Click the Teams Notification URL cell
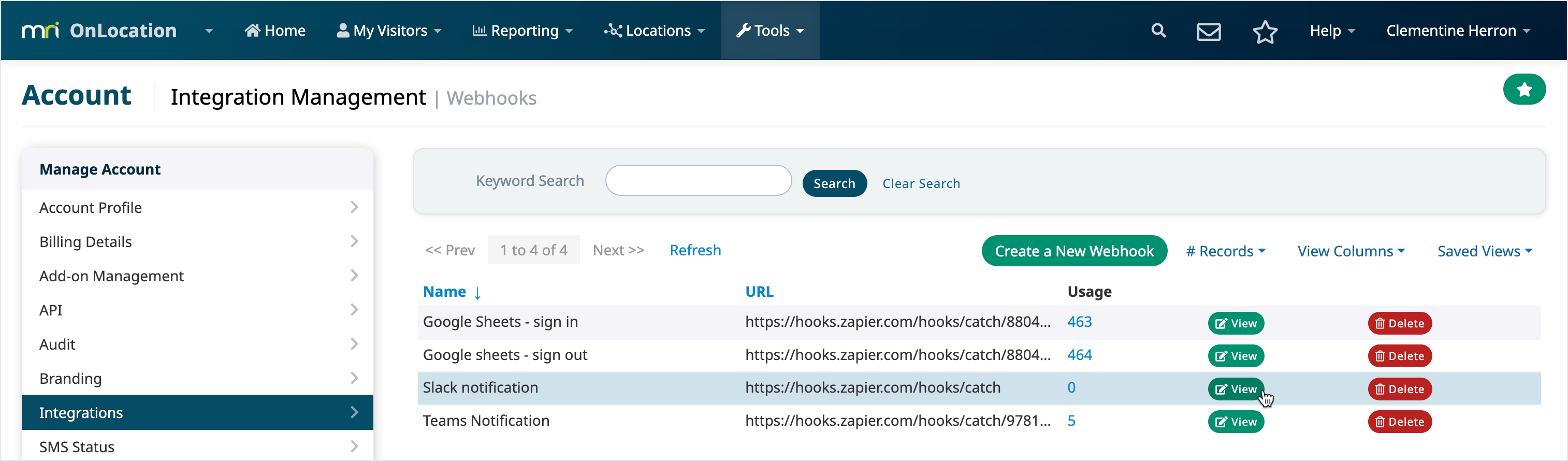The height and width of the screenshot is (461, 1568). (x=898, y=420)
